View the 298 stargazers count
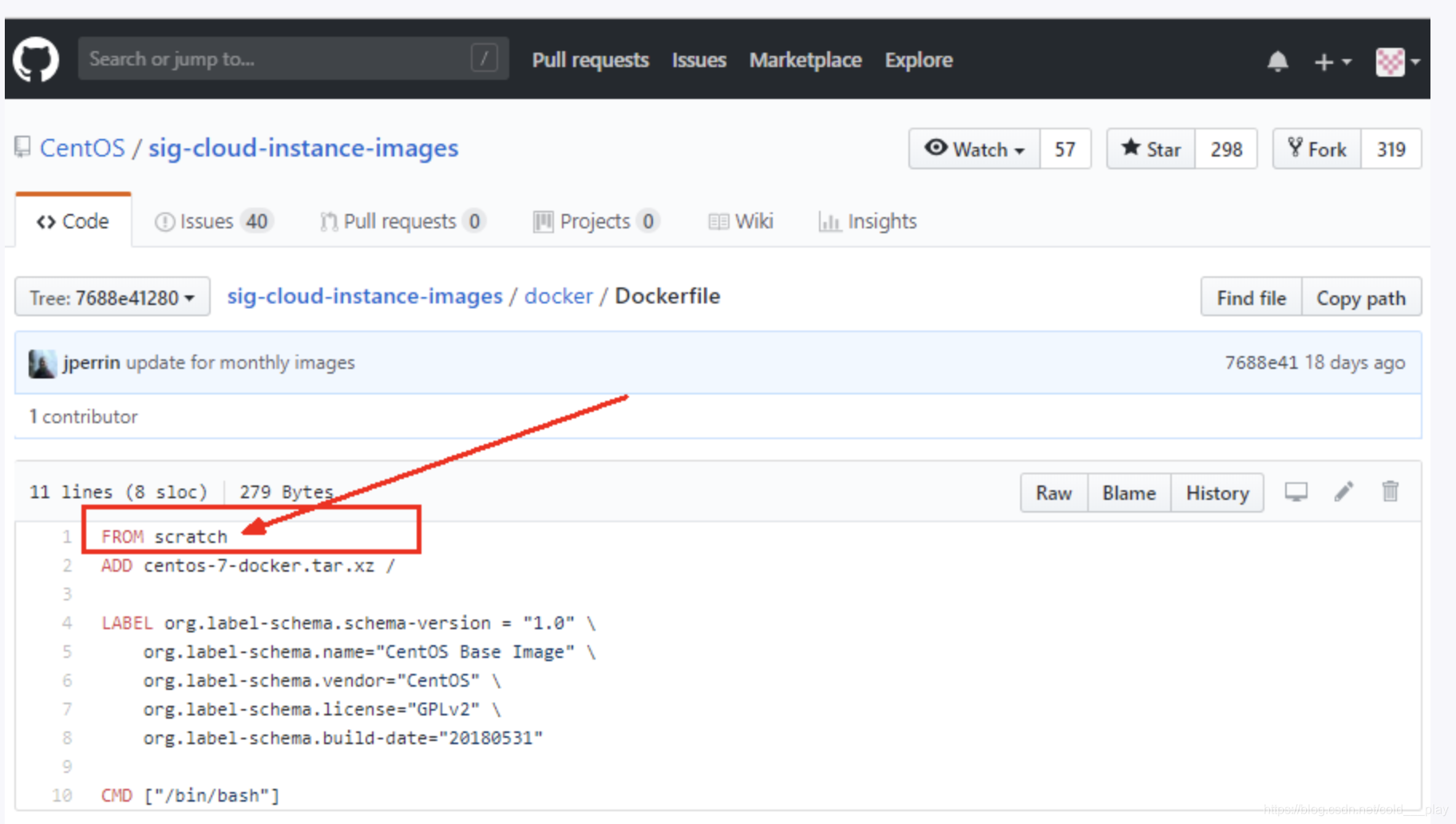 1226,149
